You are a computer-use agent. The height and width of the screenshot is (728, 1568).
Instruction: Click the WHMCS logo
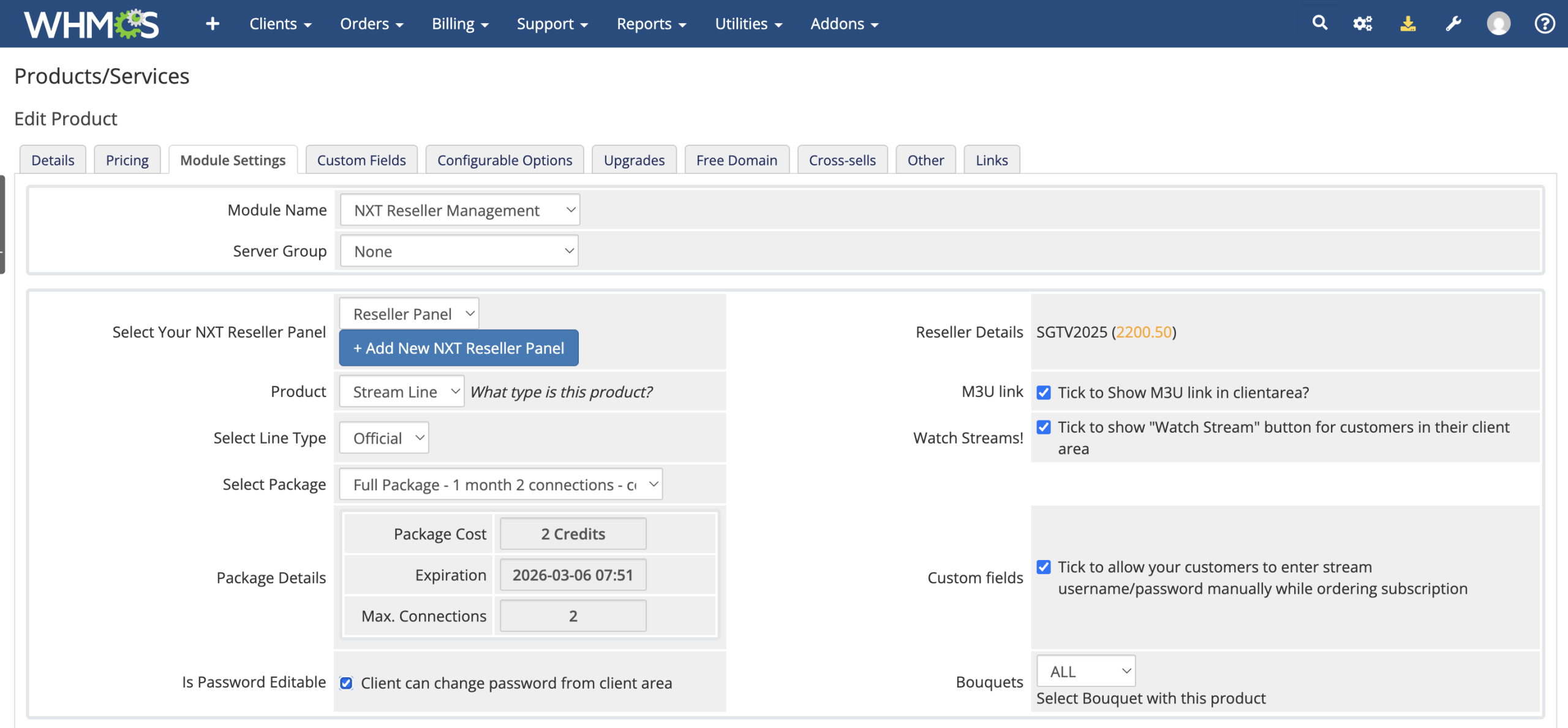pos(91,24)
